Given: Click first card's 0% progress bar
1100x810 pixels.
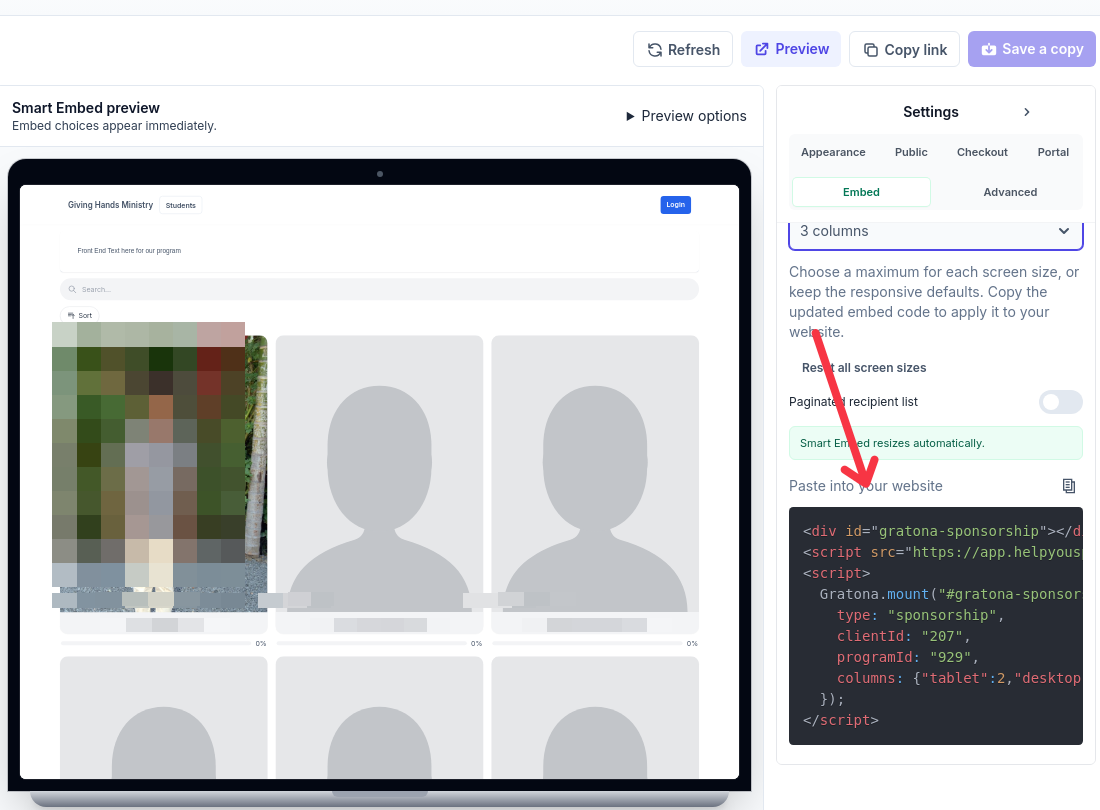Looking at the screenshot, I should tap(156, 643).
